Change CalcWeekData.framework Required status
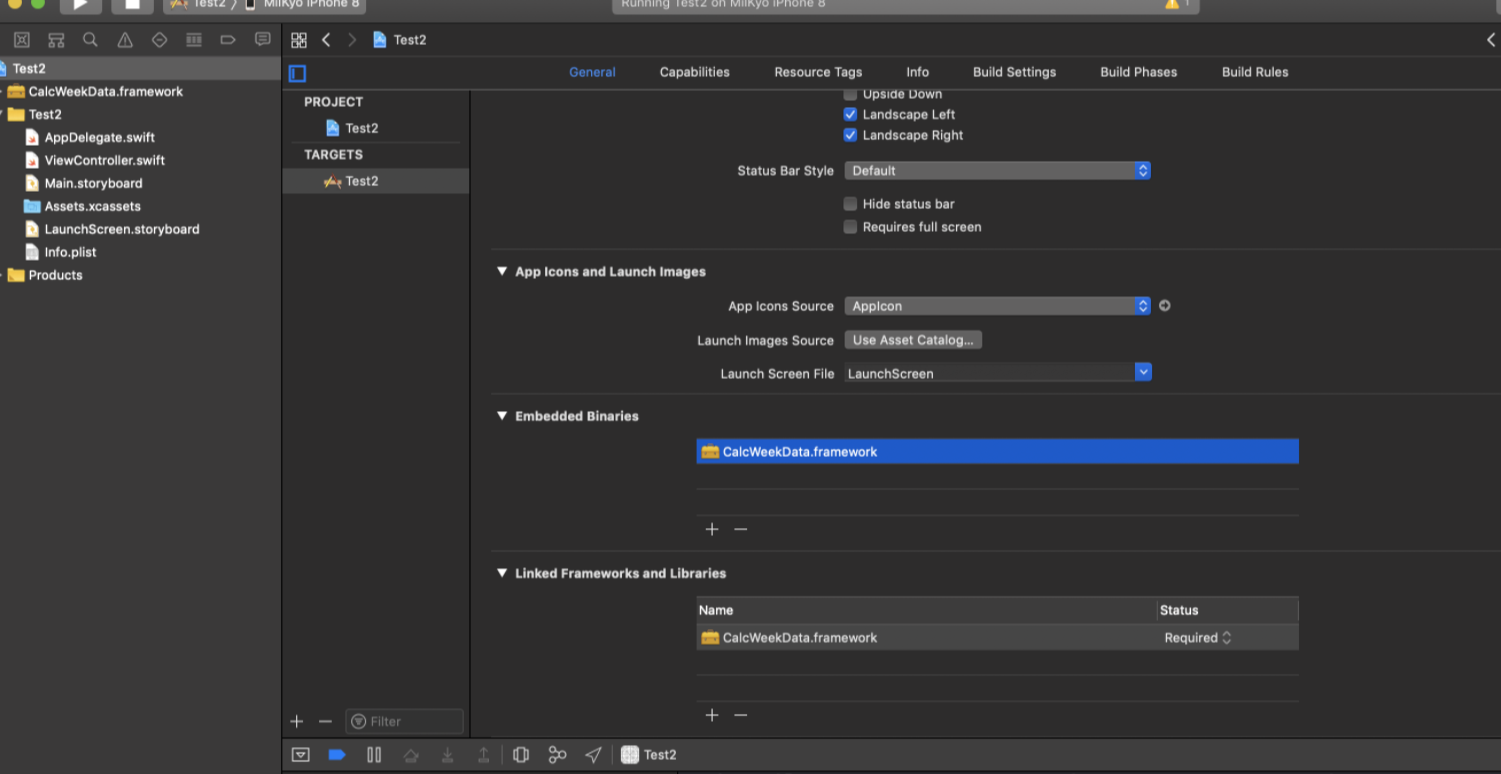Image resolution: width=1501 pixels, height=774 pixels. 1197,638
